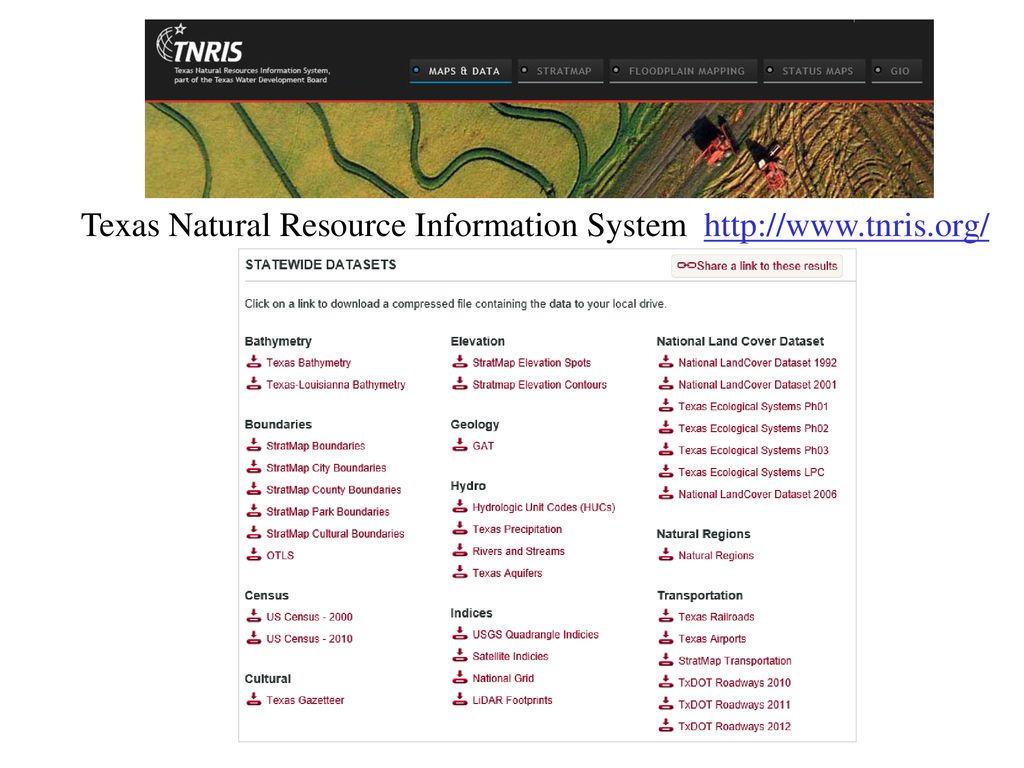Click the TNRIS logo
This screenshot has width=1024, height=768.
(x=199, y=44)
